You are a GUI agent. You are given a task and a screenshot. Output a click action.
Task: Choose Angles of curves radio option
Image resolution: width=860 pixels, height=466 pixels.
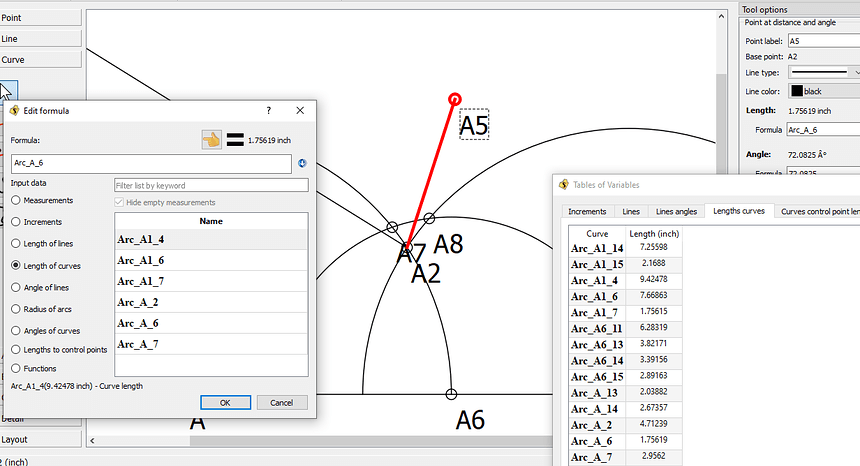coord(16,331)
